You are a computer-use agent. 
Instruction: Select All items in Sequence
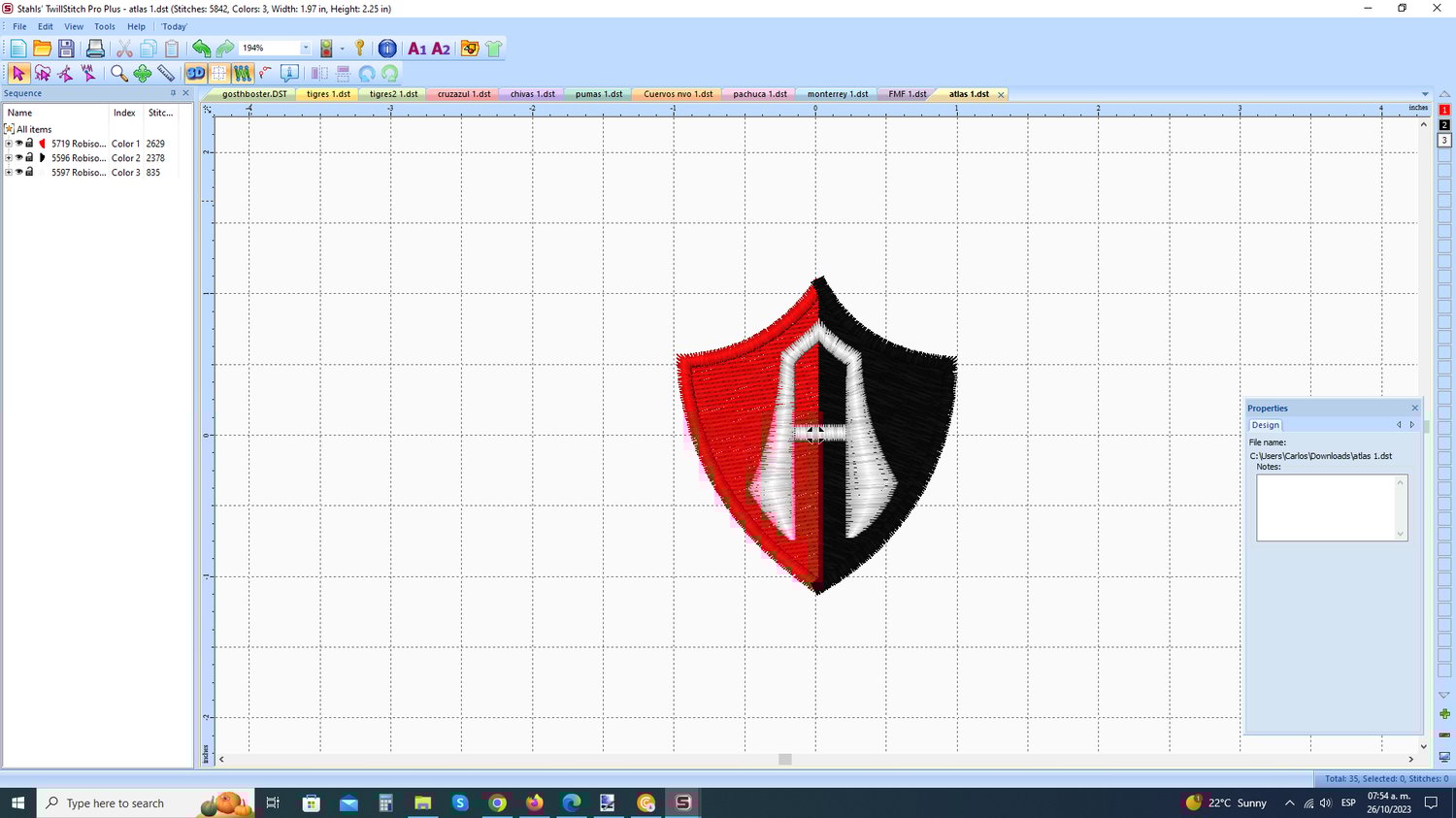[34, 129]
